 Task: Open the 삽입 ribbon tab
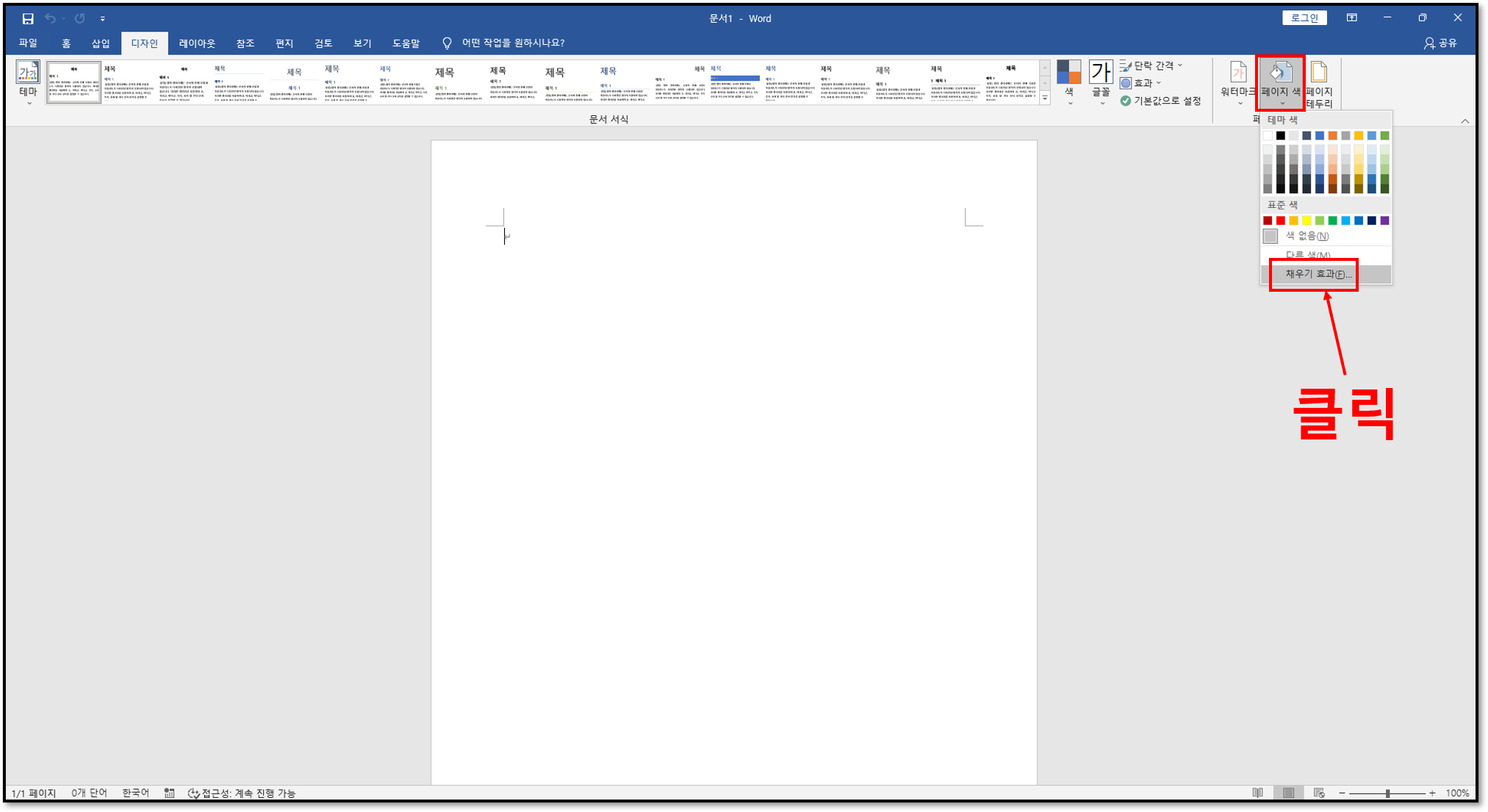pos(101,43)
